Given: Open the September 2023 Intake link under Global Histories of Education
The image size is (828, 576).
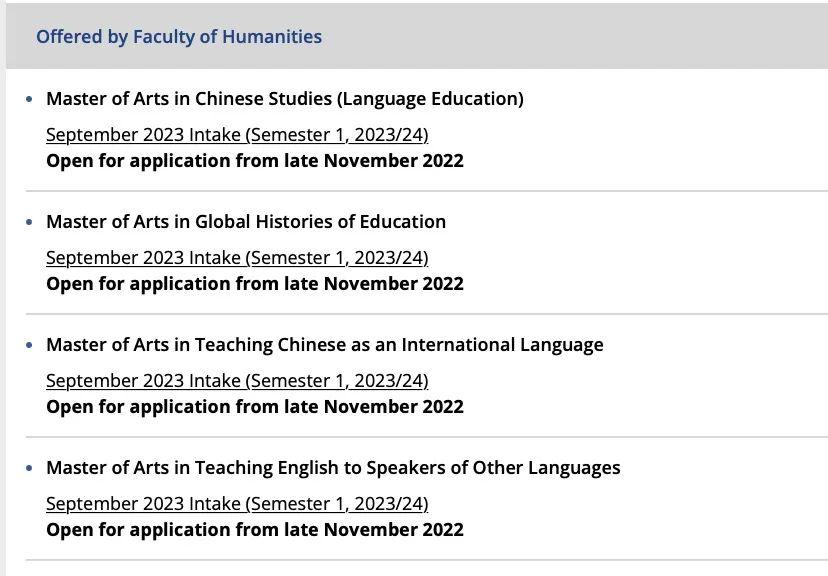Looking at the screenshot, I should pyautogui.click(x=237, y=258).
